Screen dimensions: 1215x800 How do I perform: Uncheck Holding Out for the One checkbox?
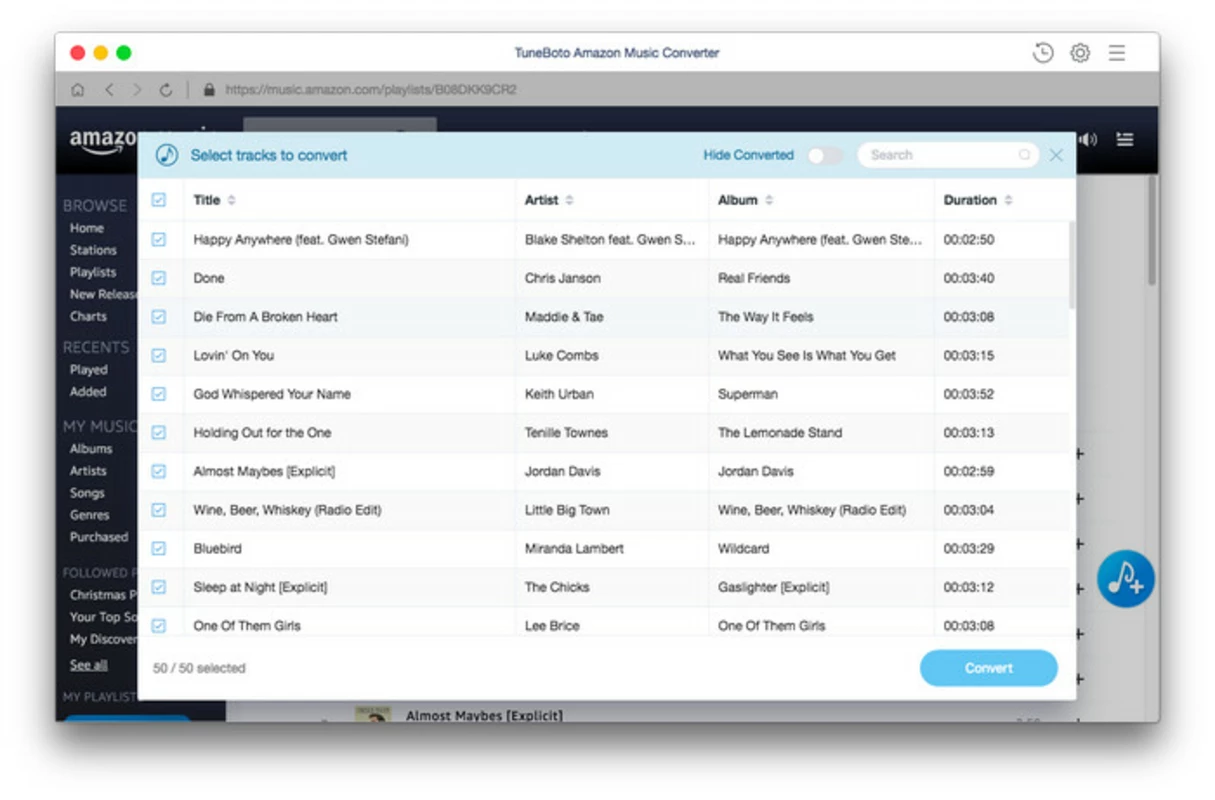tap(159, 433)
